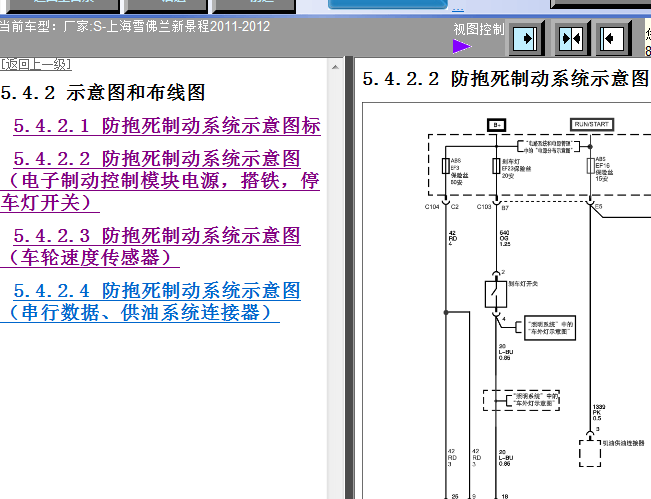Click the 当前车型 vehicle model text
651x499 pixels.
(x=135, y=27)
